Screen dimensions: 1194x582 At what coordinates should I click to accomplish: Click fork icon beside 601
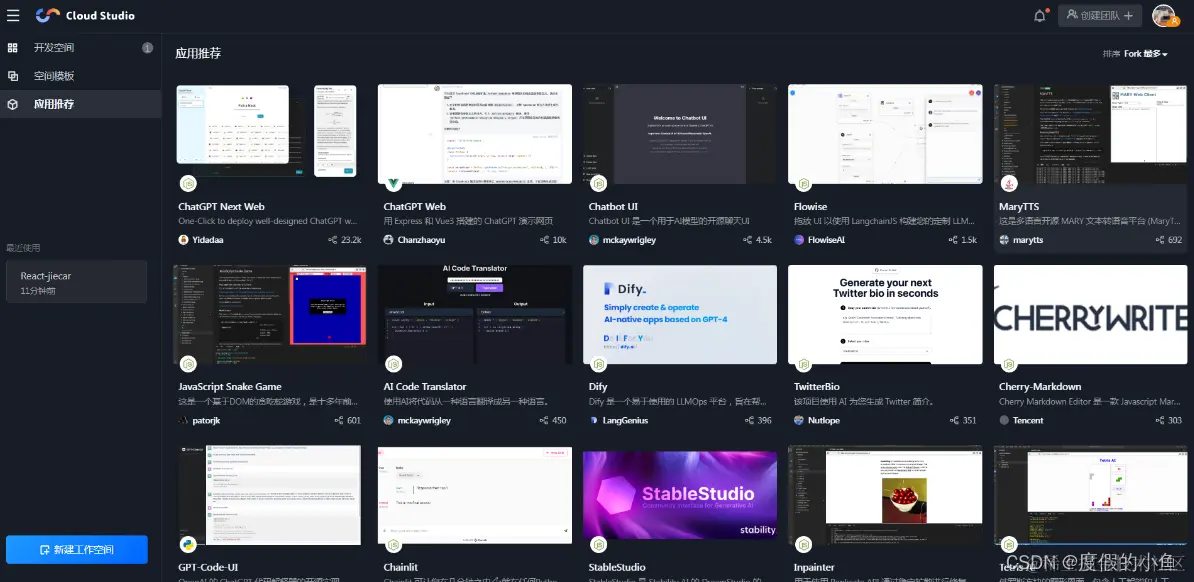[x=338, y=420]
